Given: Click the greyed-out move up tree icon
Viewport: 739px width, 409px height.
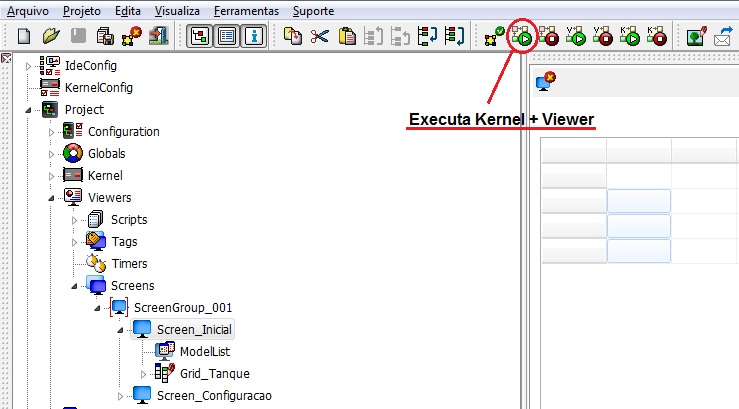Looking at the screenshot, I should 374,36.
